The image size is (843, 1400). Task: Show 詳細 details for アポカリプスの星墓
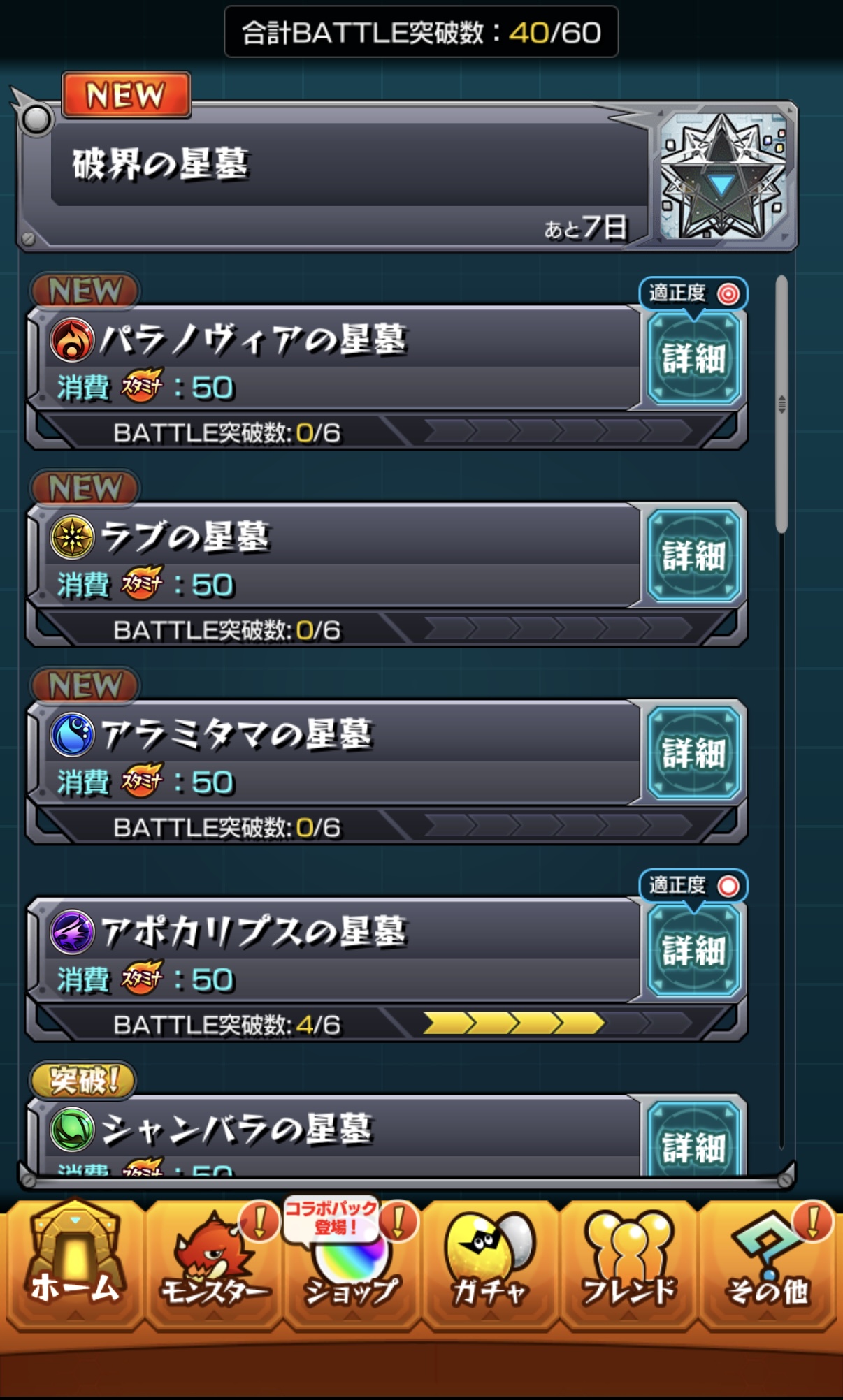(693, 951)
